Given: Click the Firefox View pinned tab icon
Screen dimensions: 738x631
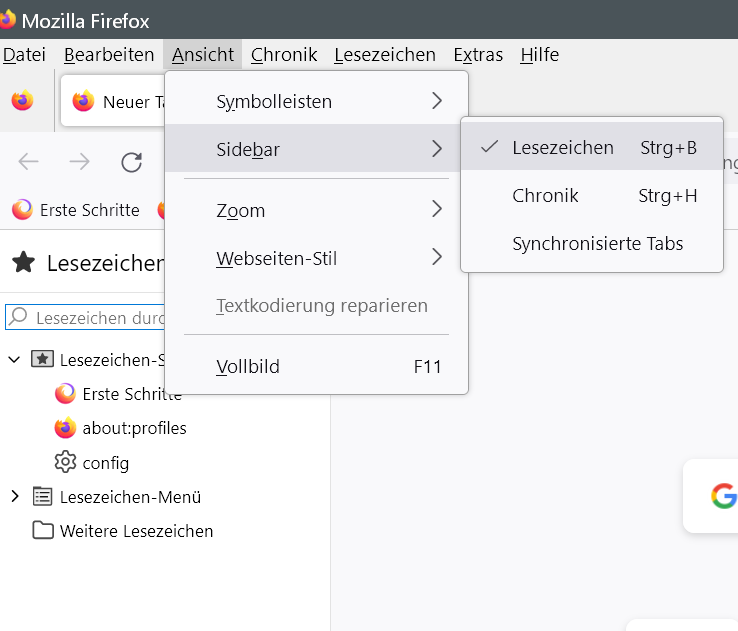Looking at the screenshot, I should pos(22,101).
